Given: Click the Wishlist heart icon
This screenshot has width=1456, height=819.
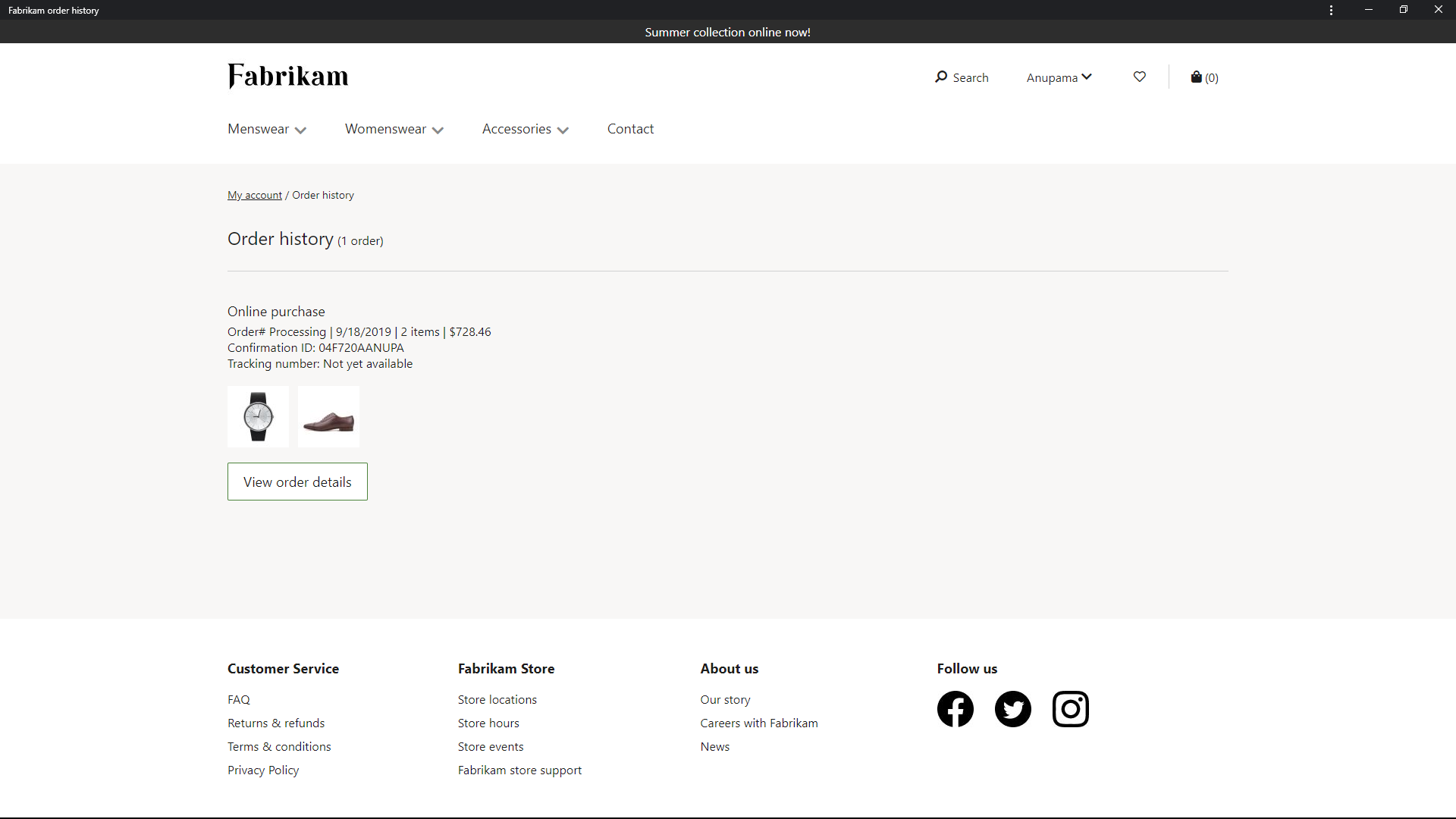Looking at the screenshot, I should 1139,77.
